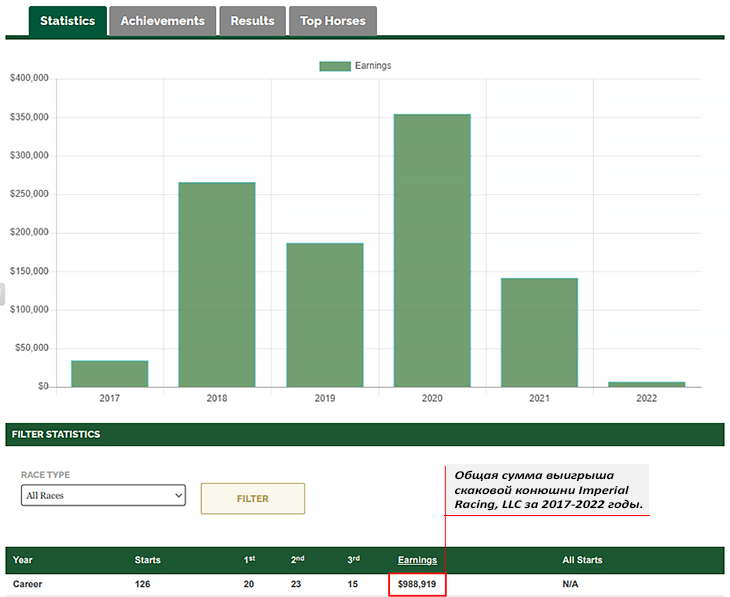Switch to the Statistics tab
Screen dimensions: 730x597
(67, 21)
